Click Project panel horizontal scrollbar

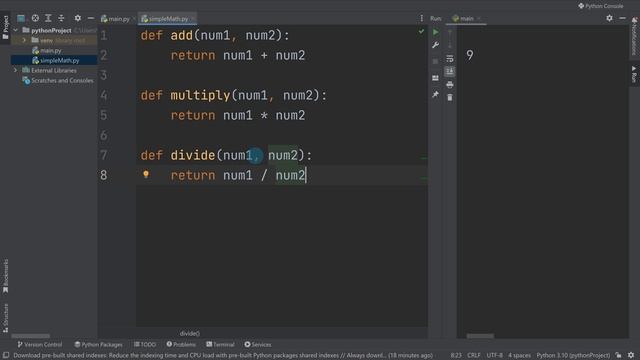[31, 336]
